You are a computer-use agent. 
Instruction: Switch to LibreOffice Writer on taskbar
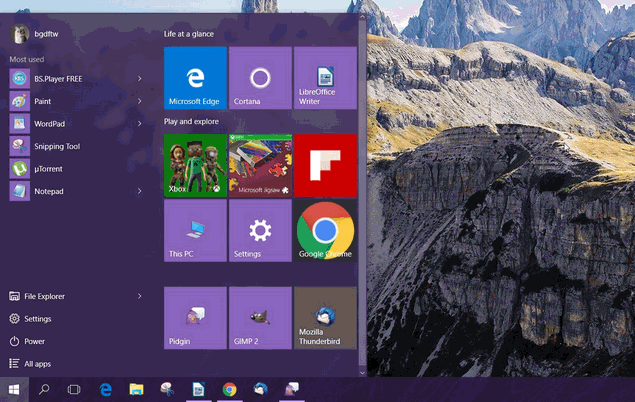(198, 389)
